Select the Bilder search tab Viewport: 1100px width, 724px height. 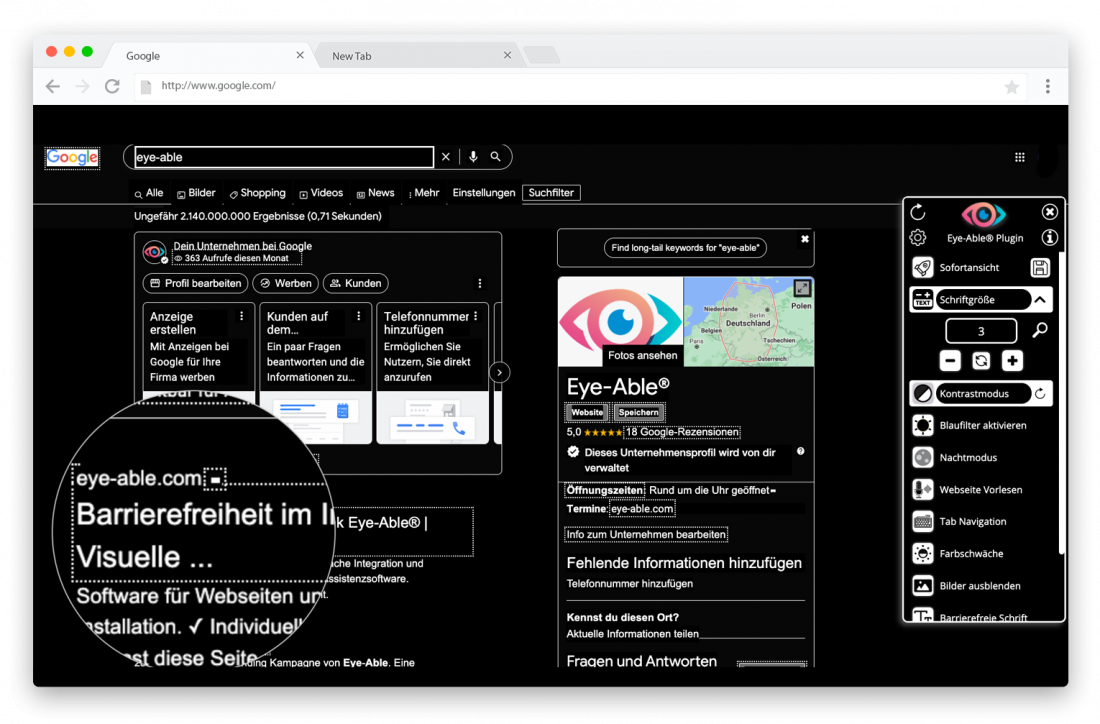tap(196, 193)
